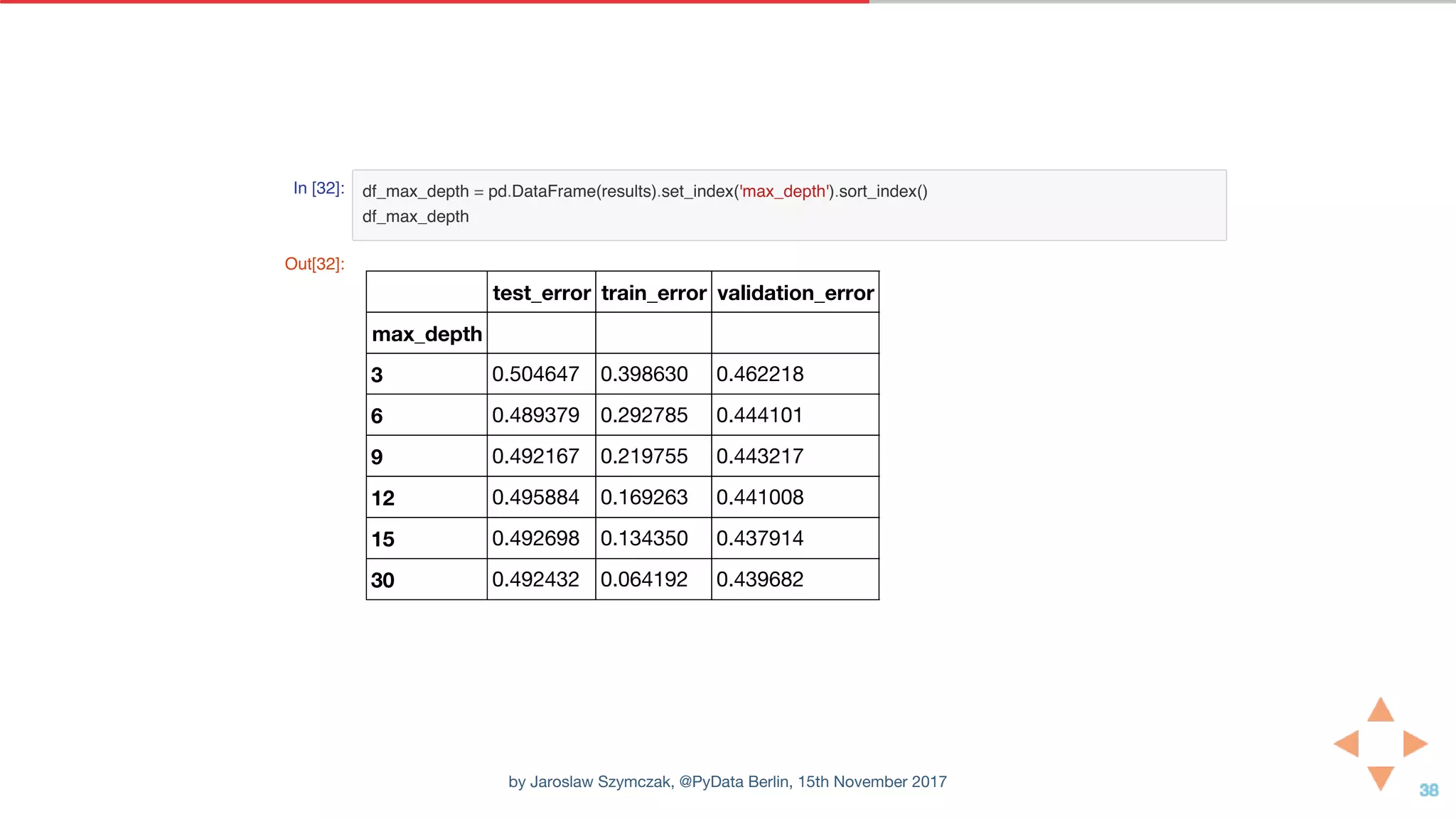Screen dimensions: 1456x819
Task: Click inside the In [32] code cell
Action: tap(789, 205)
